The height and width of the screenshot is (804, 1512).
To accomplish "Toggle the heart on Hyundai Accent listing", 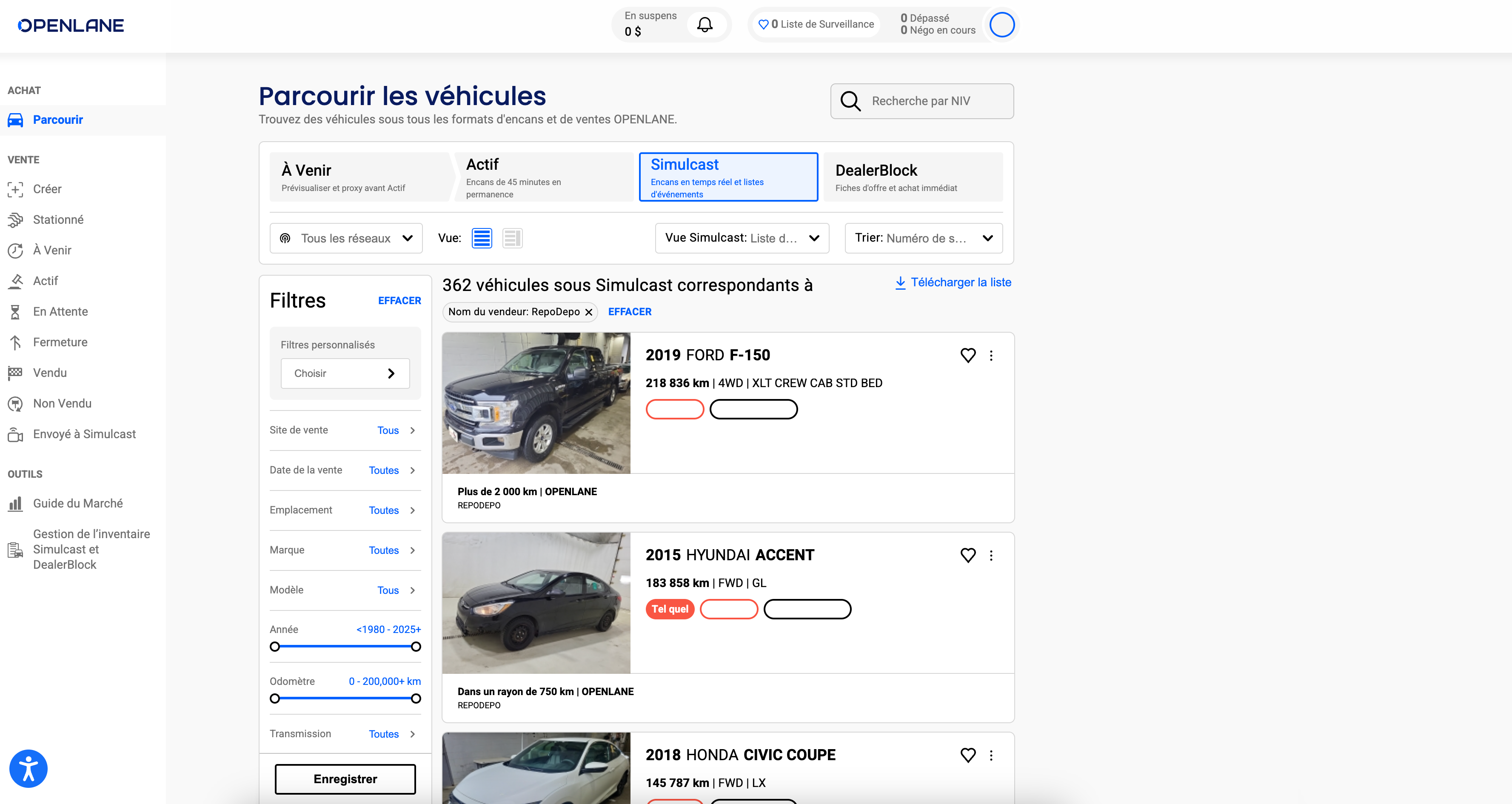I will (968, 555).
